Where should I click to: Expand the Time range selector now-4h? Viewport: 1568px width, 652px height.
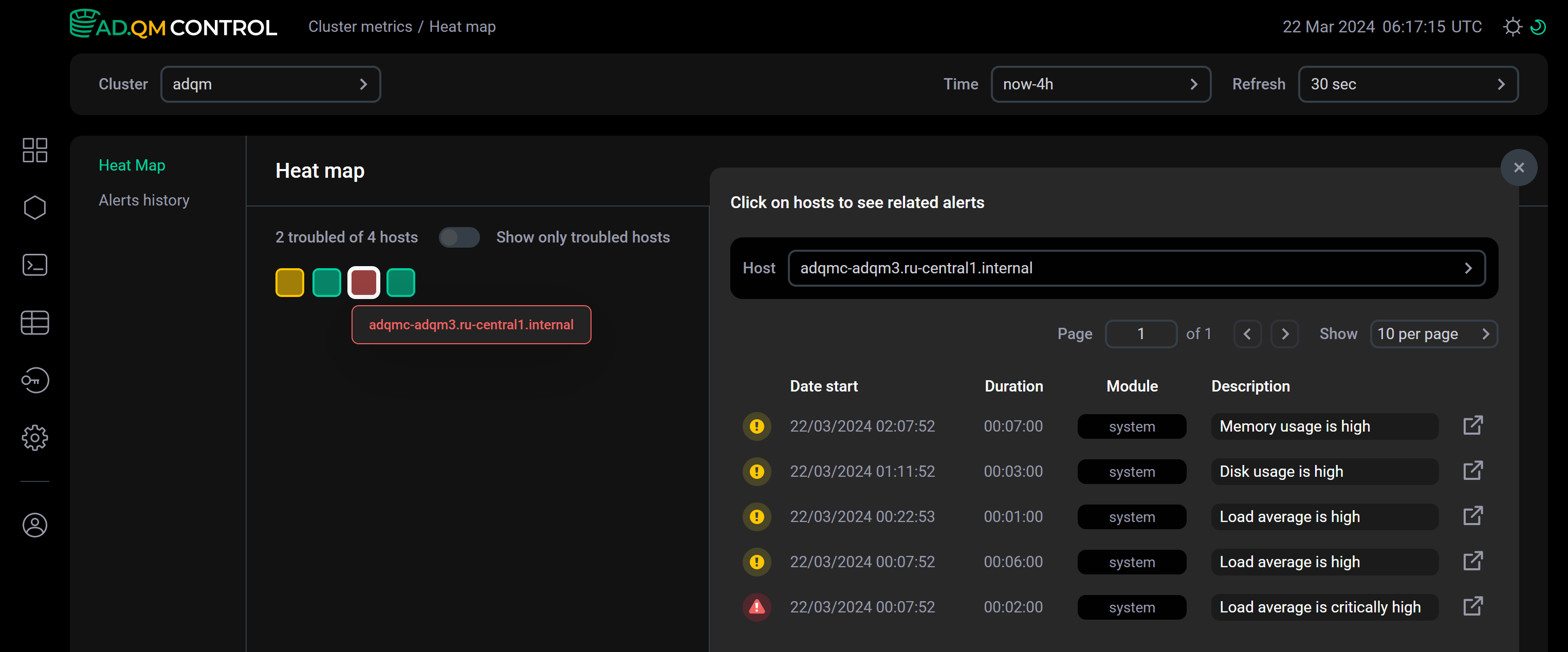coord(1100,84)
